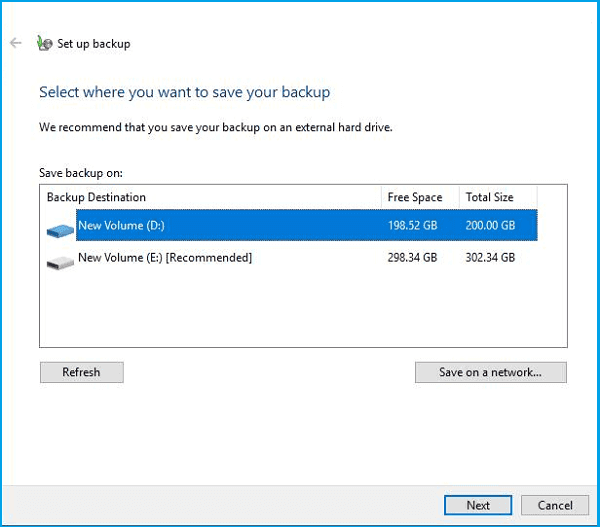Image resolution: width=600 pixels, height=527 pixels.
Task: Open Save on a network... option
Action: point(490,373)
